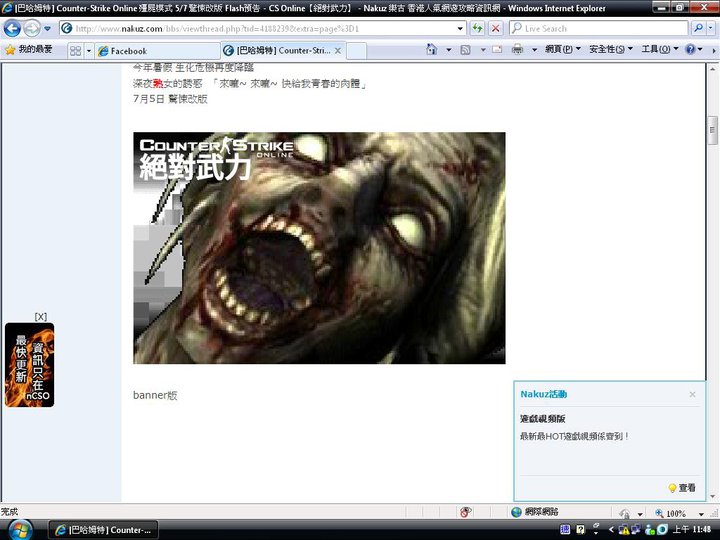Click the Counter-... taskbar window button

[103, 530]
